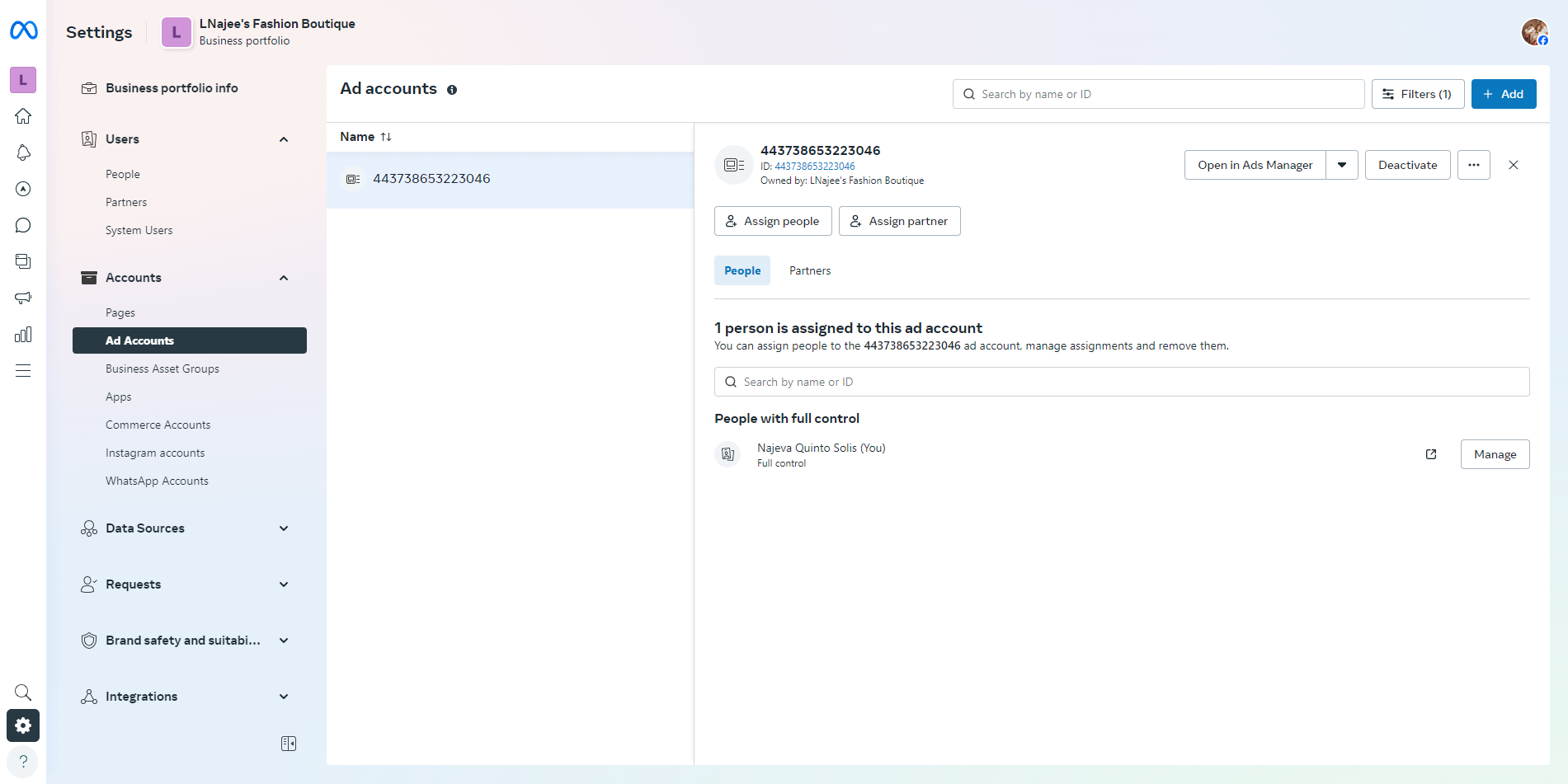Click Open in Ads Manager
The width and height of the screenshot is (1568, 784).
1255,165
